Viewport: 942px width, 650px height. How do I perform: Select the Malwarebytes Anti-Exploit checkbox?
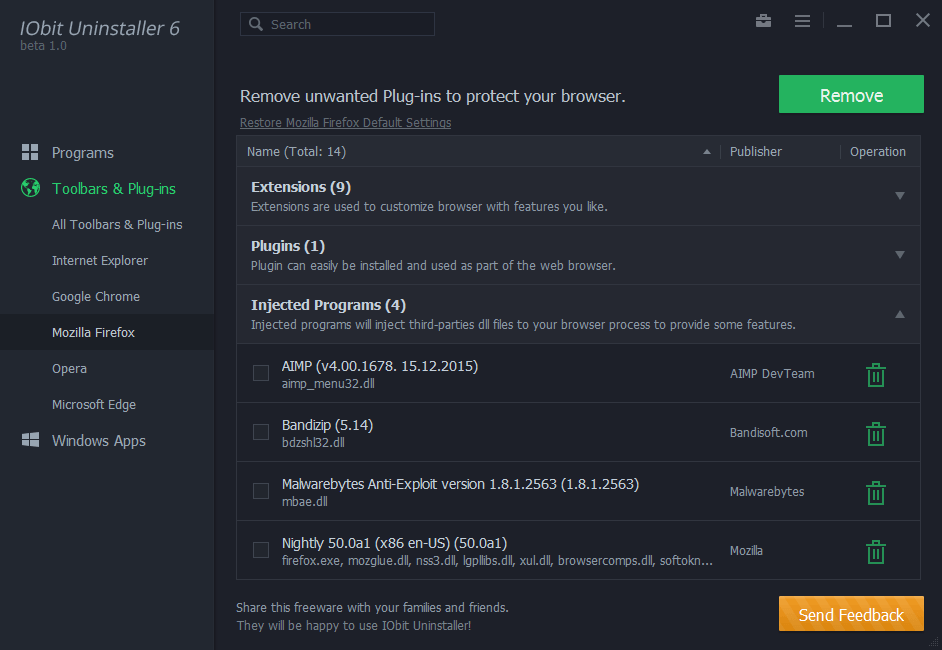(261, 491)
